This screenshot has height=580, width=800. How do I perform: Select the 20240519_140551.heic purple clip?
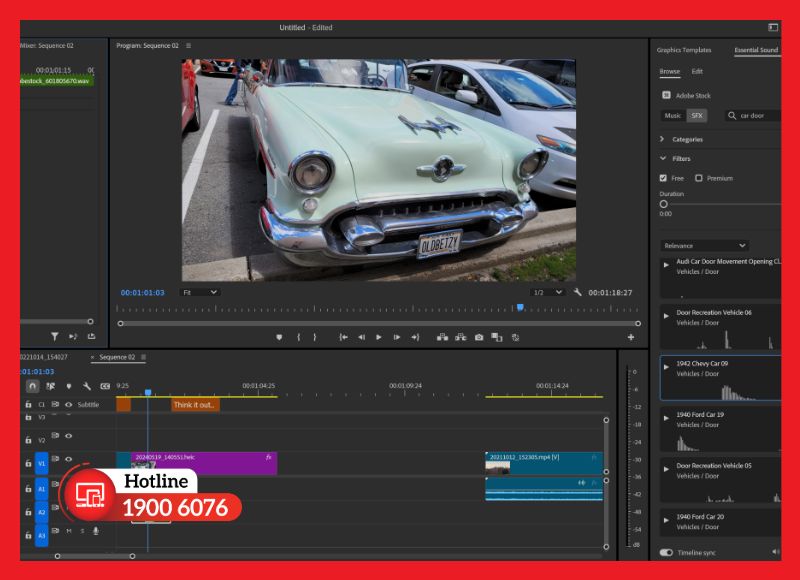204,463
